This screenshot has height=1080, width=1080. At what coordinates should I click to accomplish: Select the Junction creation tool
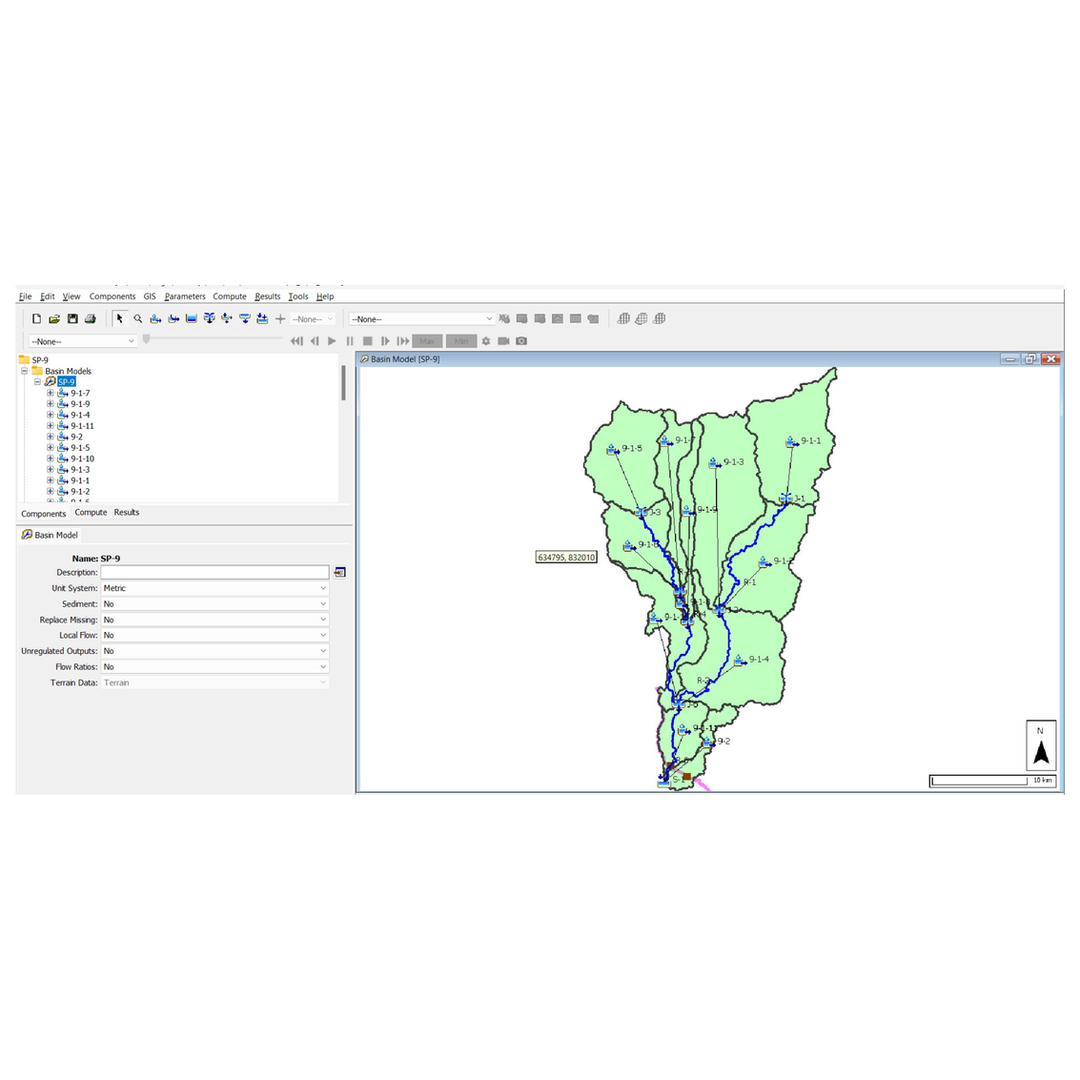click(209, 319)
